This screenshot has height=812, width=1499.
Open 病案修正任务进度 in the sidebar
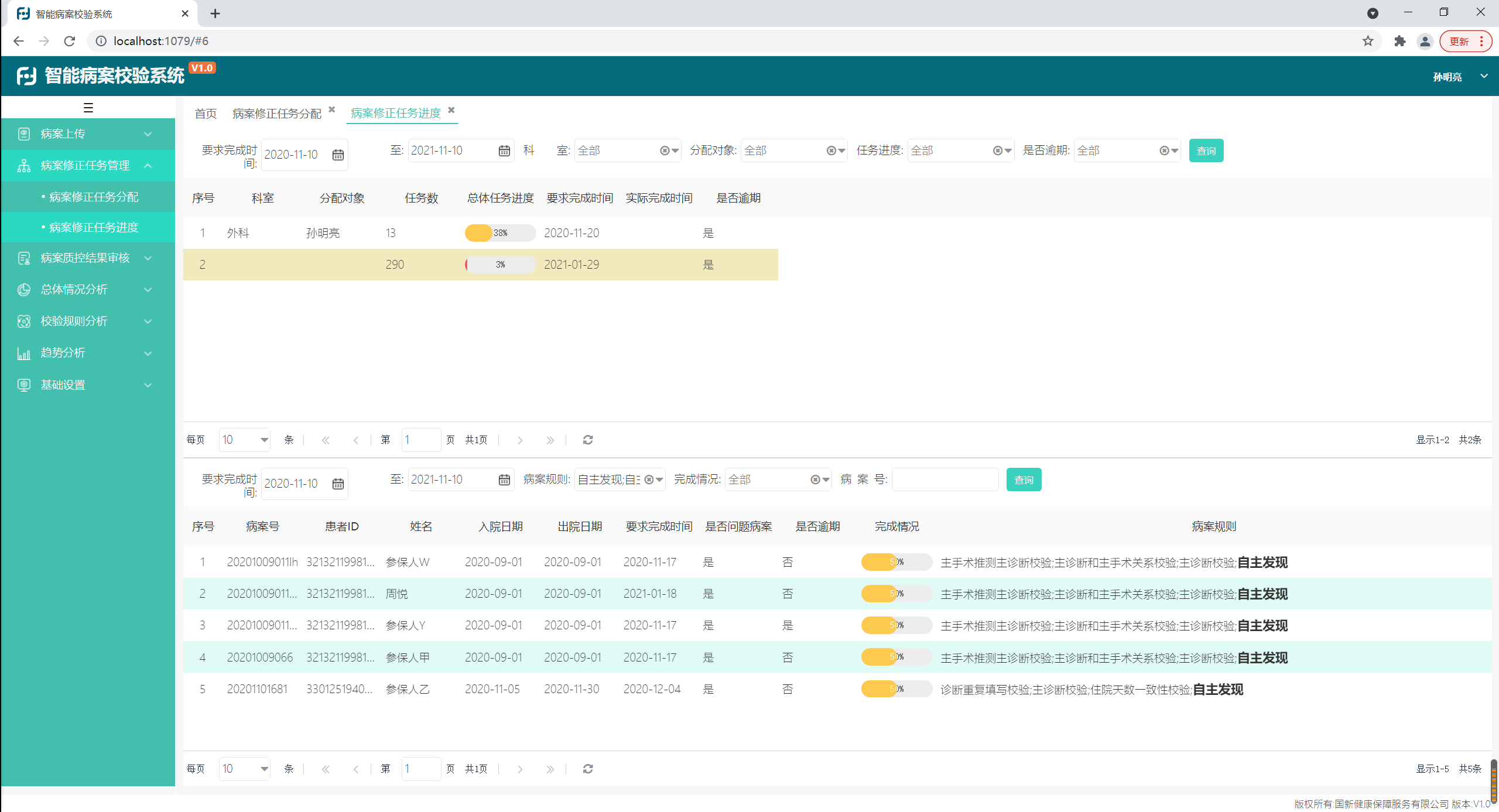pyautogui.click(x=94, y=227)
